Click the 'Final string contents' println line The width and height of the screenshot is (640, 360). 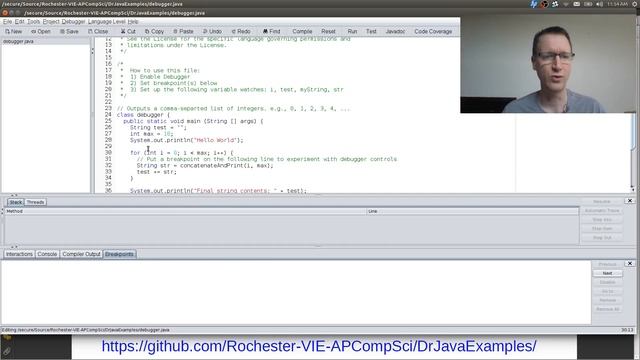[218, 191]
